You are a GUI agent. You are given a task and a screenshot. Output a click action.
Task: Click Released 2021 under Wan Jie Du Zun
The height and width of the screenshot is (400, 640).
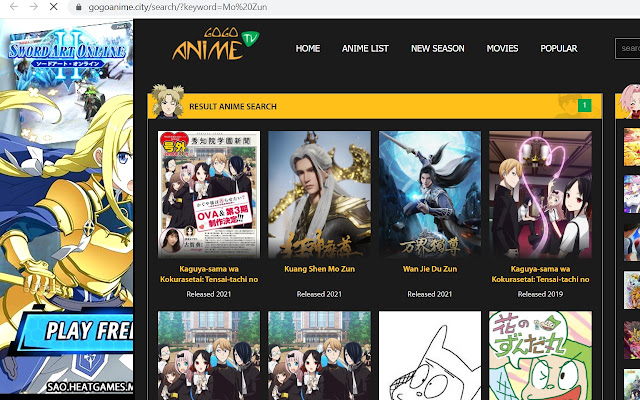[430, 294]
